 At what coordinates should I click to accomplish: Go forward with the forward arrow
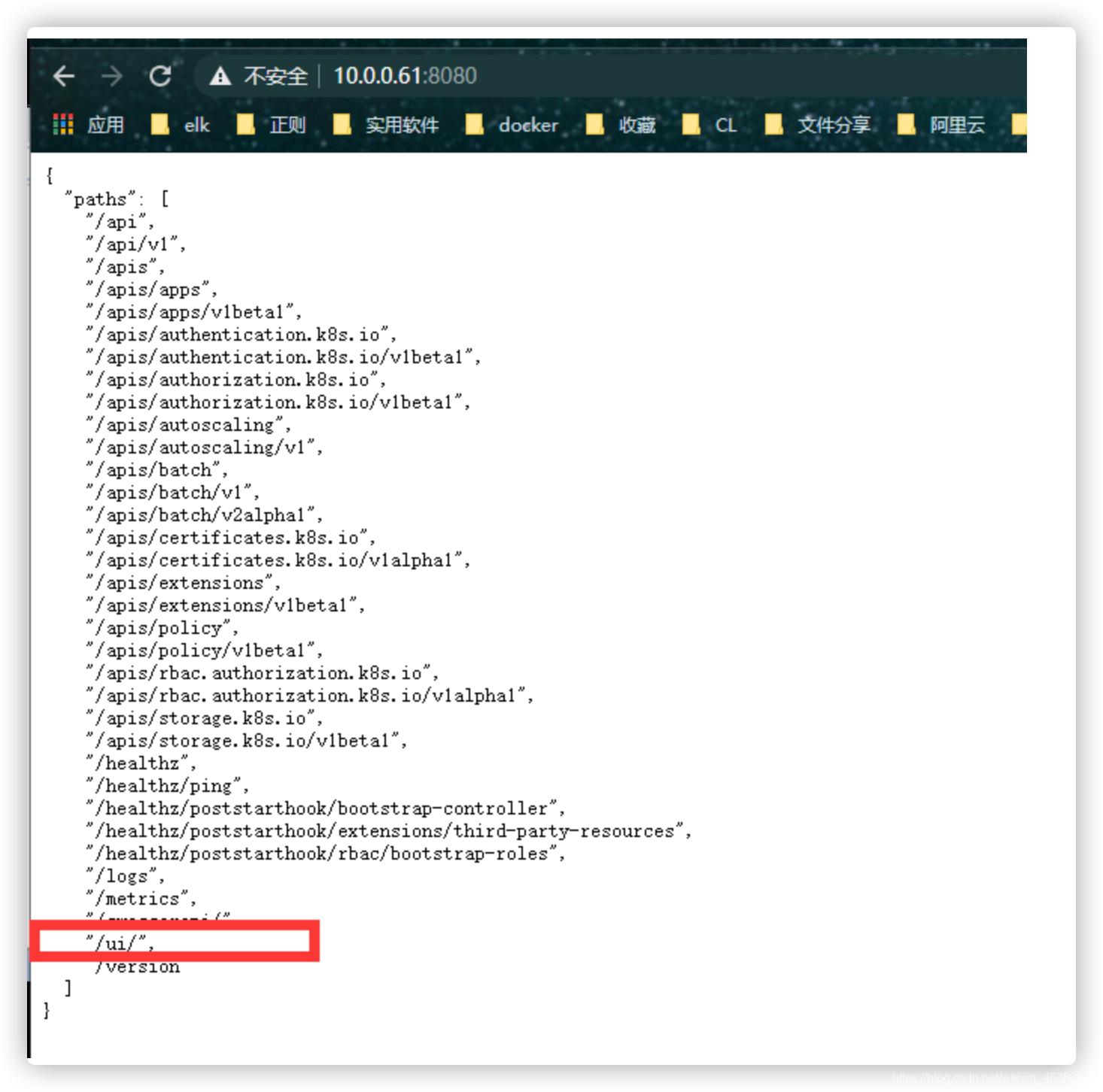(112, 76)
